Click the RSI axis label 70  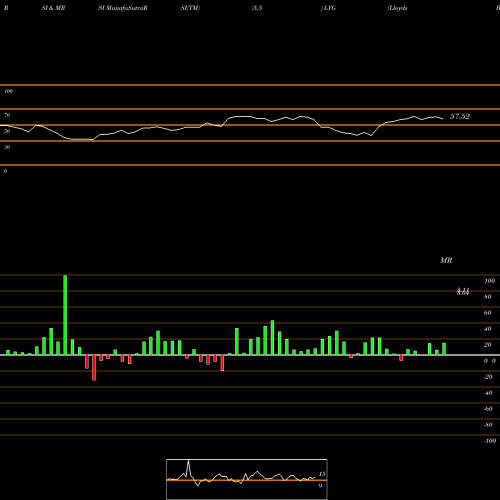click(7, 115)
